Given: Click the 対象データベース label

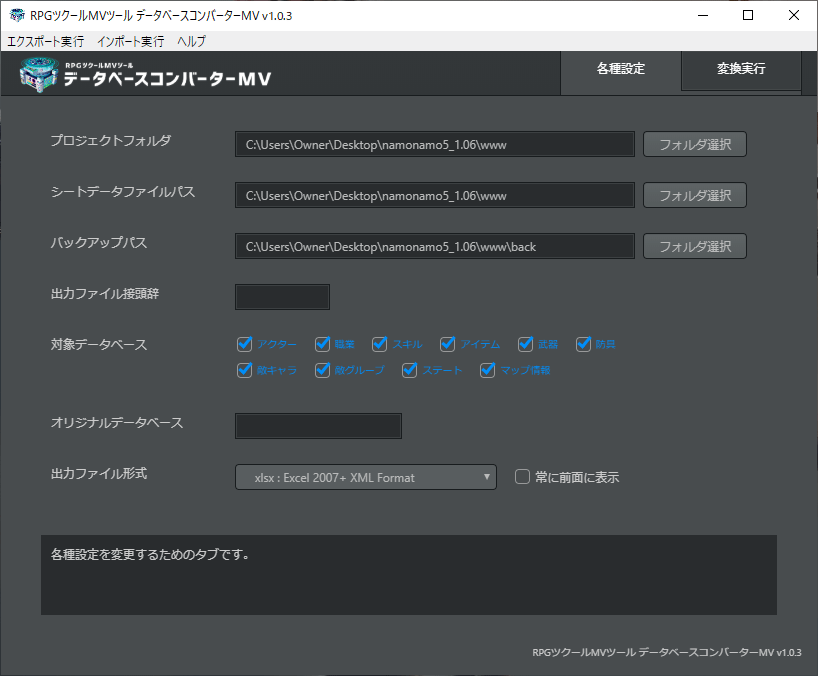Looking at the screenshot, I should 99,344.
